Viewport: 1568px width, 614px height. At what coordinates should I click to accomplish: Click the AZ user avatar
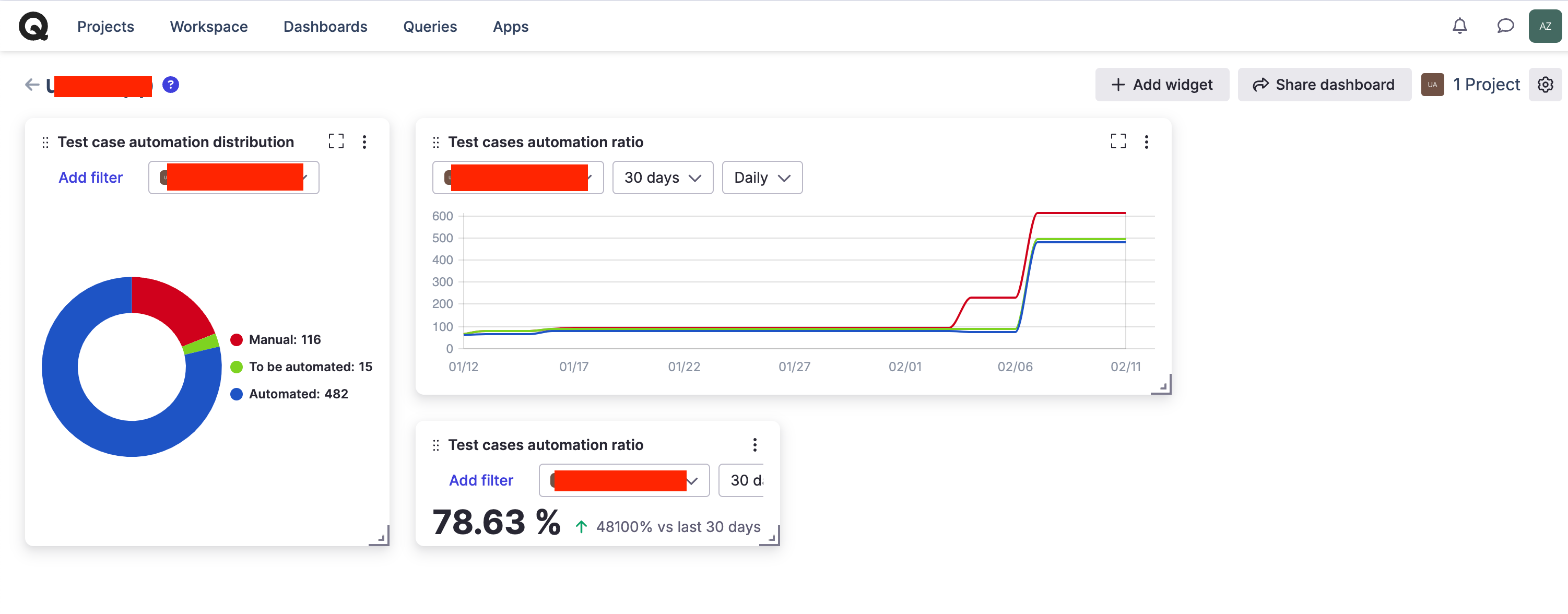click(x=1545, y=26)
